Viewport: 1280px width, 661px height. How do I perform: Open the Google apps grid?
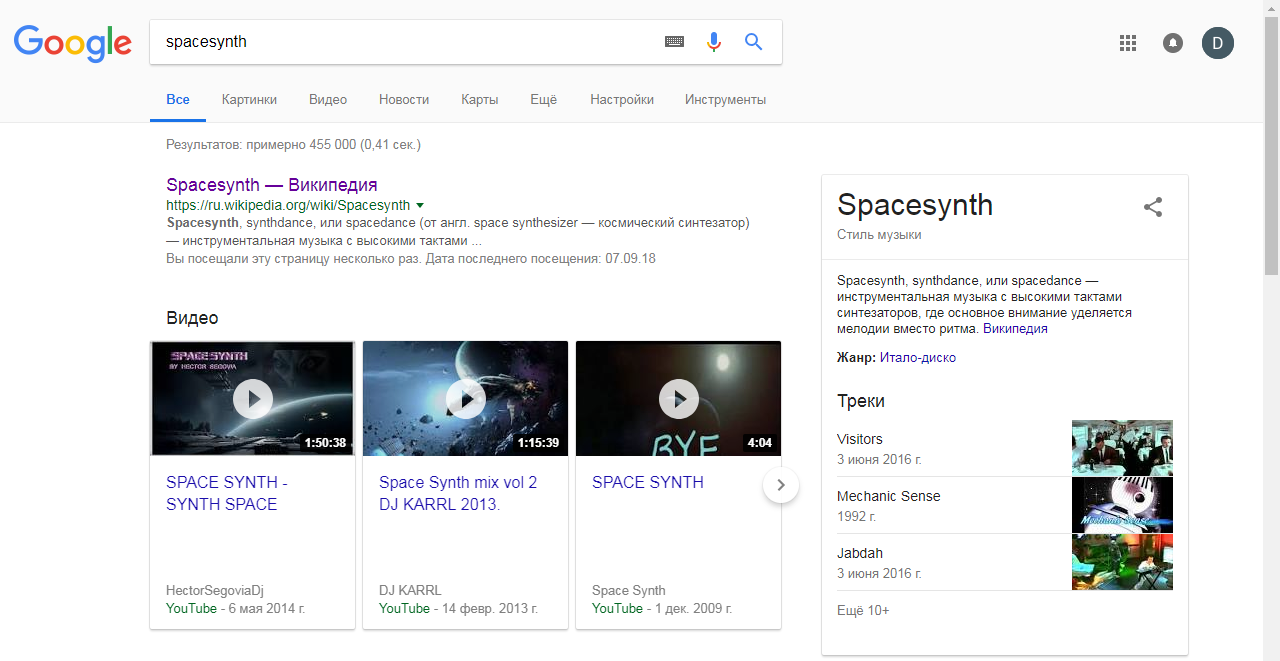[1128, 43]
